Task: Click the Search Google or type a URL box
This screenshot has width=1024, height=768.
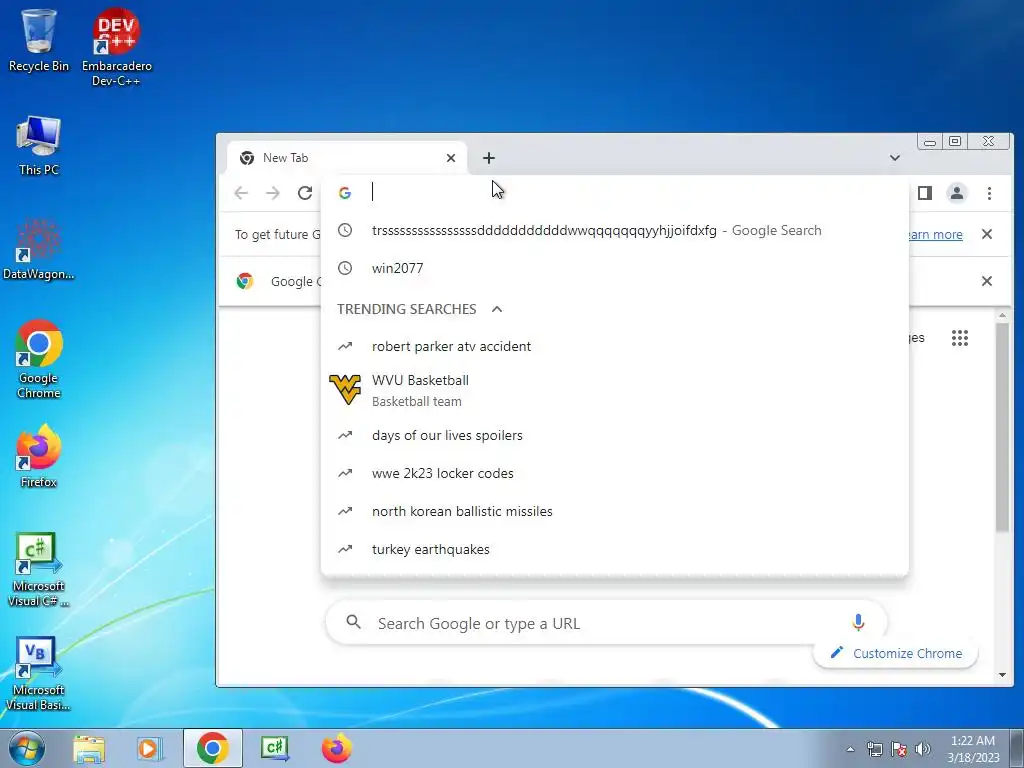Action: [605, 623]
